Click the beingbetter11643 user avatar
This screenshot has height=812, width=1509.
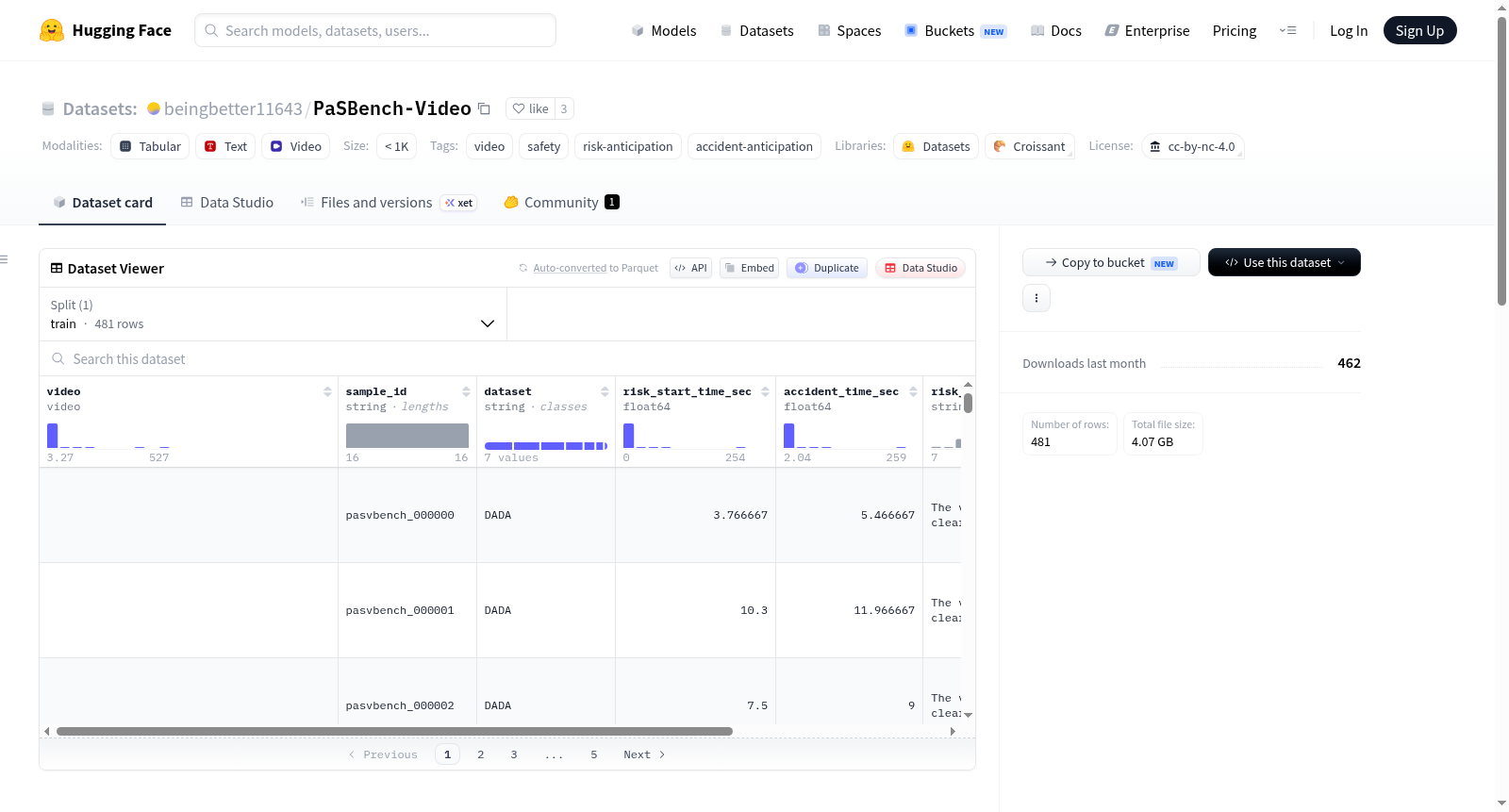154,108
